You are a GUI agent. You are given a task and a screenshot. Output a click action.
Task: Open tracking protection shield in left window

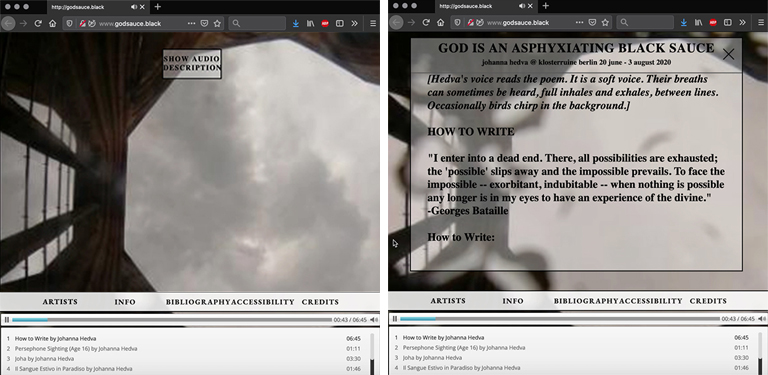coord(69,23)
